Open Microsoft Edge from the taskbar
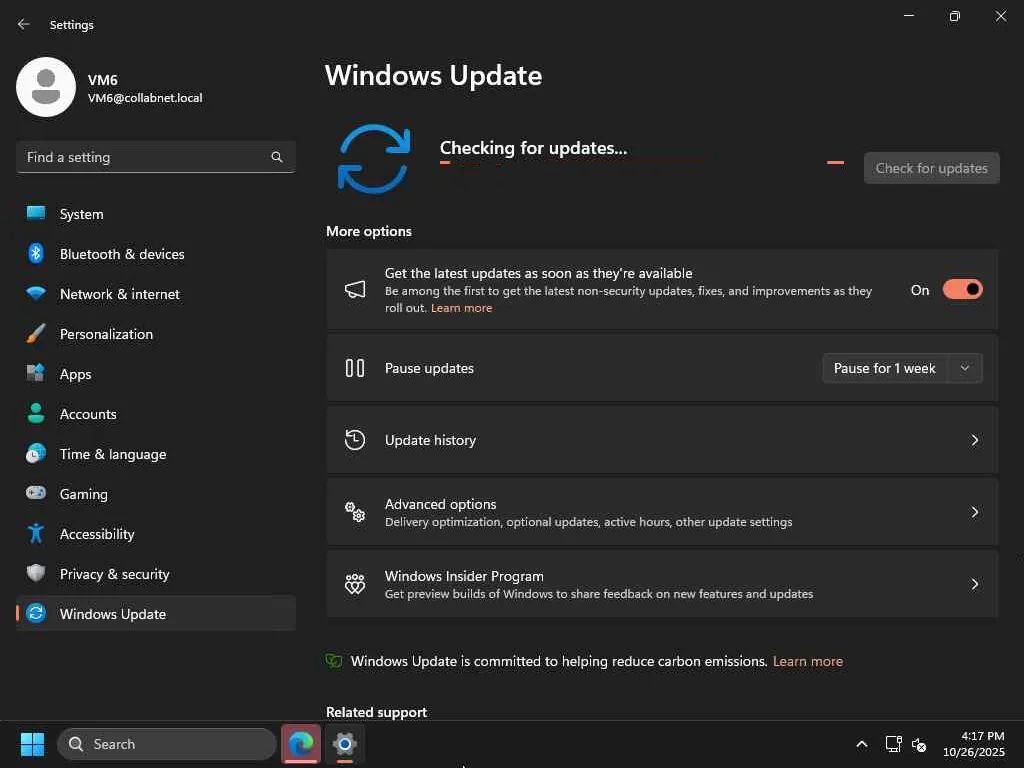Viewport: 1024px width, 768px height. tap(301, 744)
